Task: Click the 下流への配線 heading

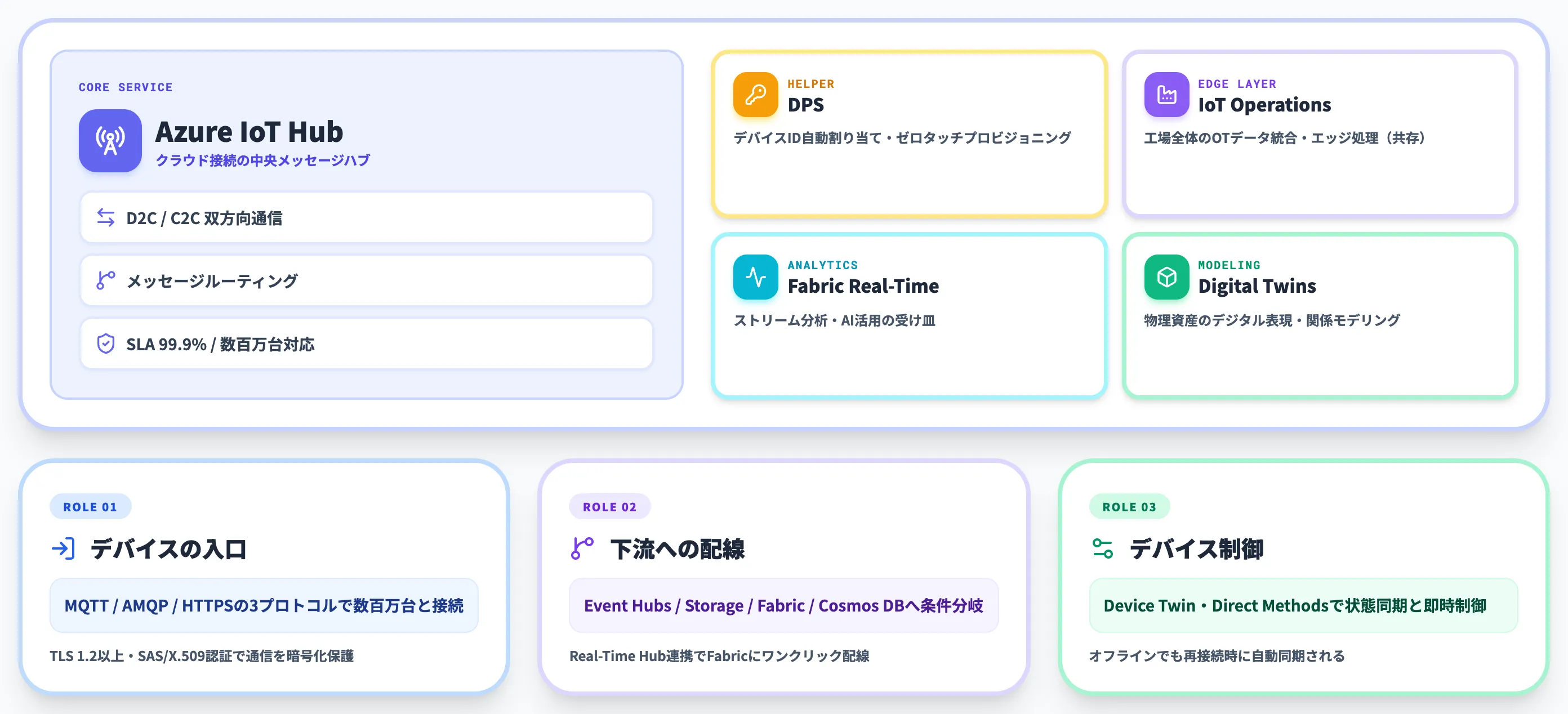Action: pos(678,549)
